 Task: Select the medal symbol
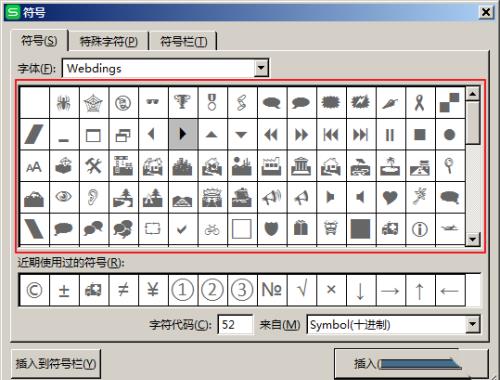212,103
